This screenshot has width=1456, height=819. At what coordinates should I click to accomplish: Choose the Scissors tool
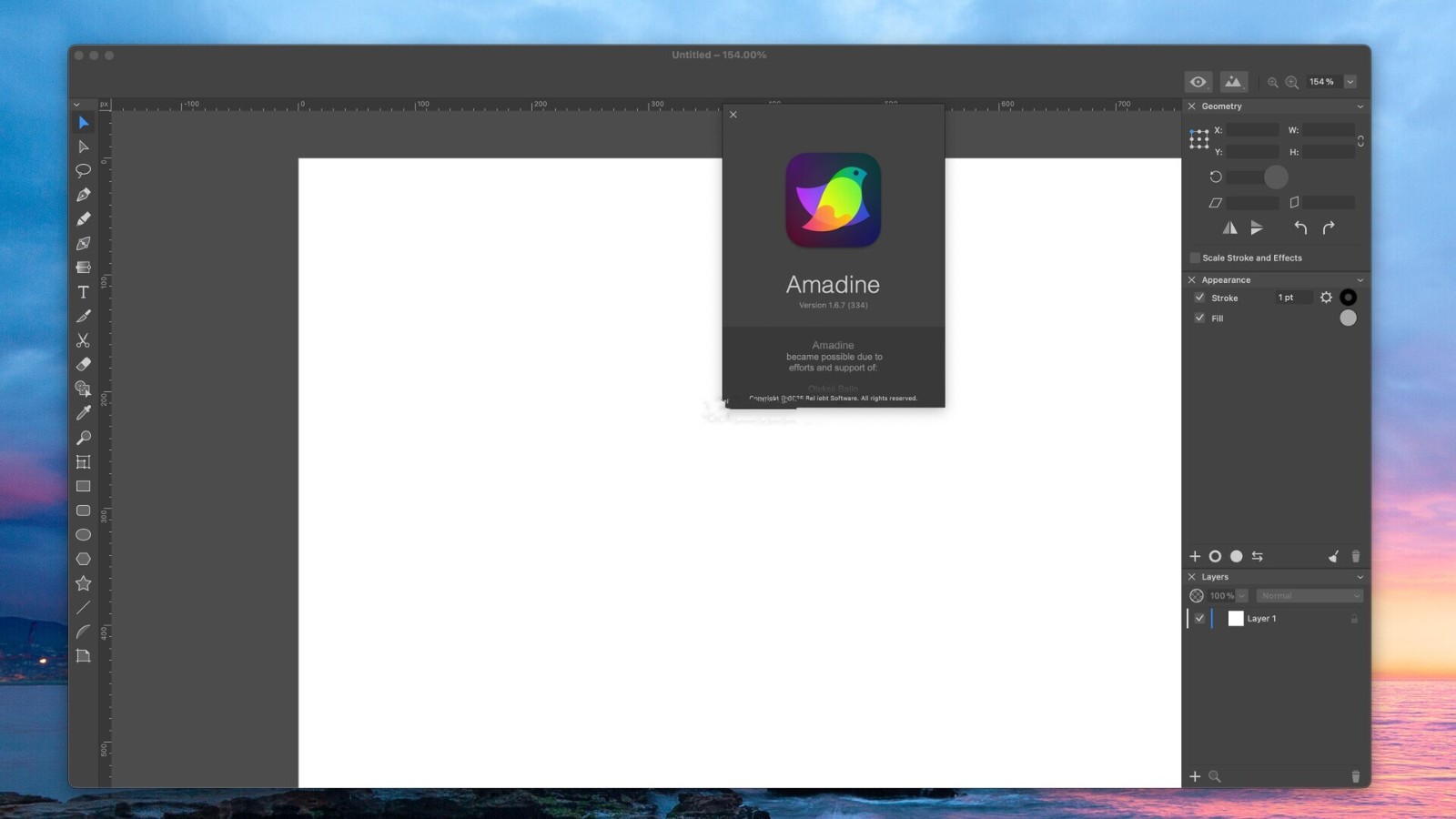83,340
